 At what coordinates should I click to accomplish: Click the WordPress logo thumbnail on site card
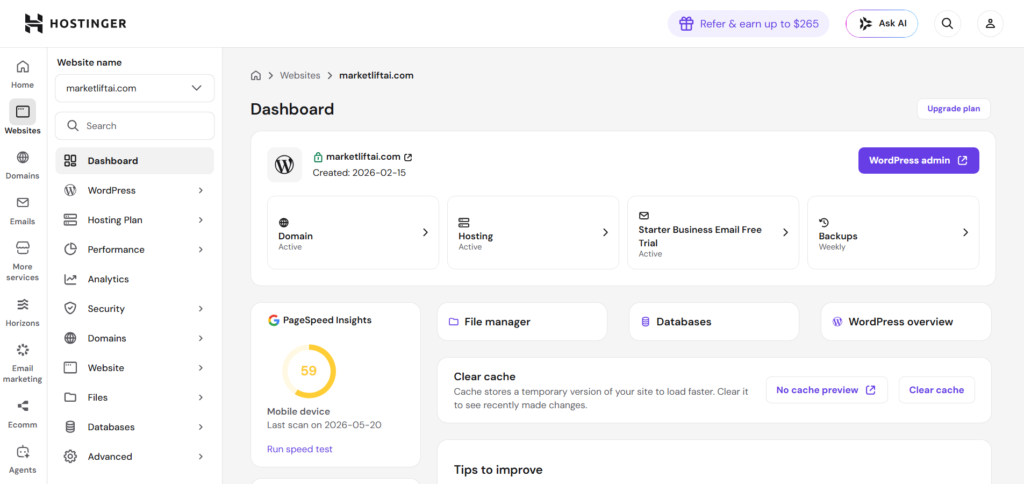[x=285, y=165]
